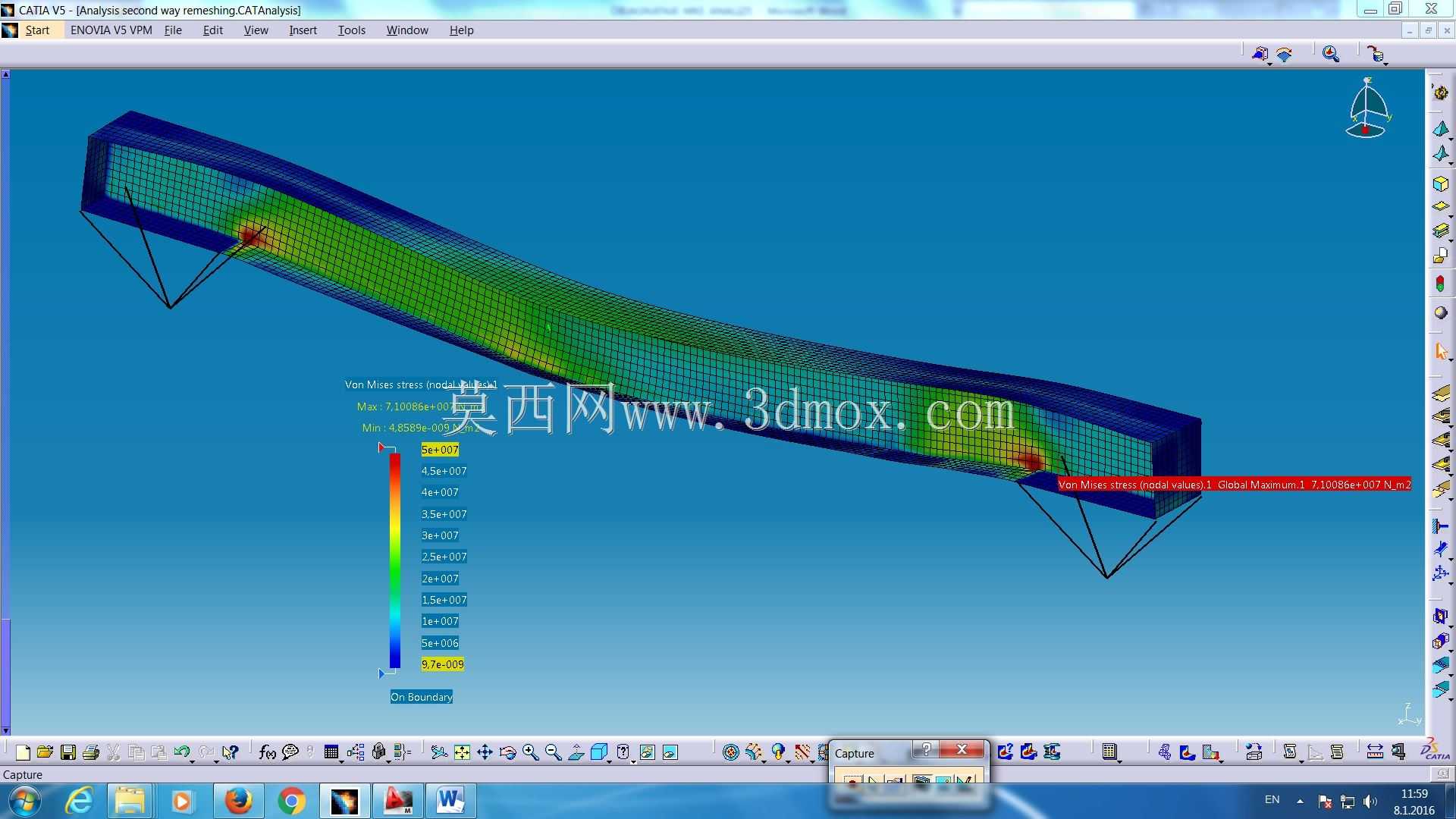Open the Insert menu
Screen dimensions: 1456x819
(303, 30)
